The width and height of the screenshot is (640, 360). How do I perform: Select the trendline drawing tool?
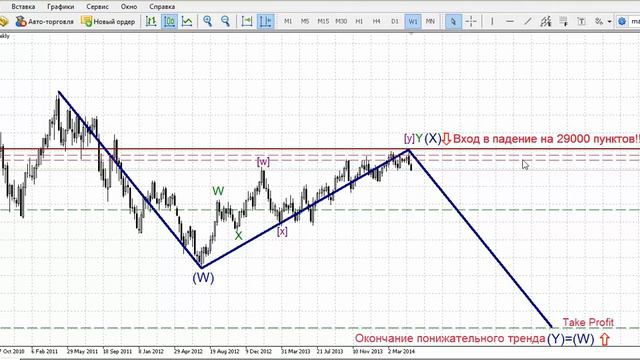coord(528,22)
